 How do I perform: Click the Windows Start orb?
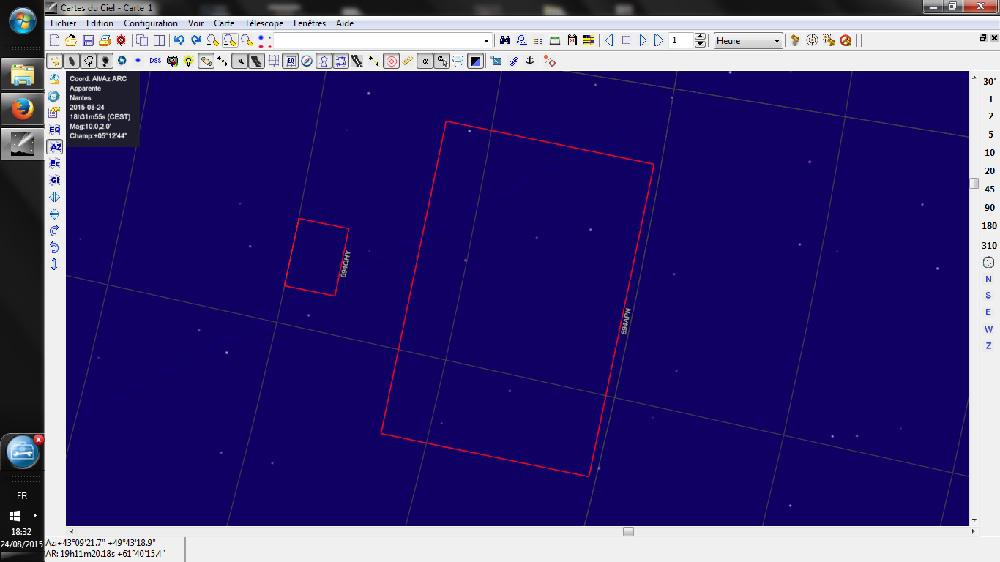22,21
